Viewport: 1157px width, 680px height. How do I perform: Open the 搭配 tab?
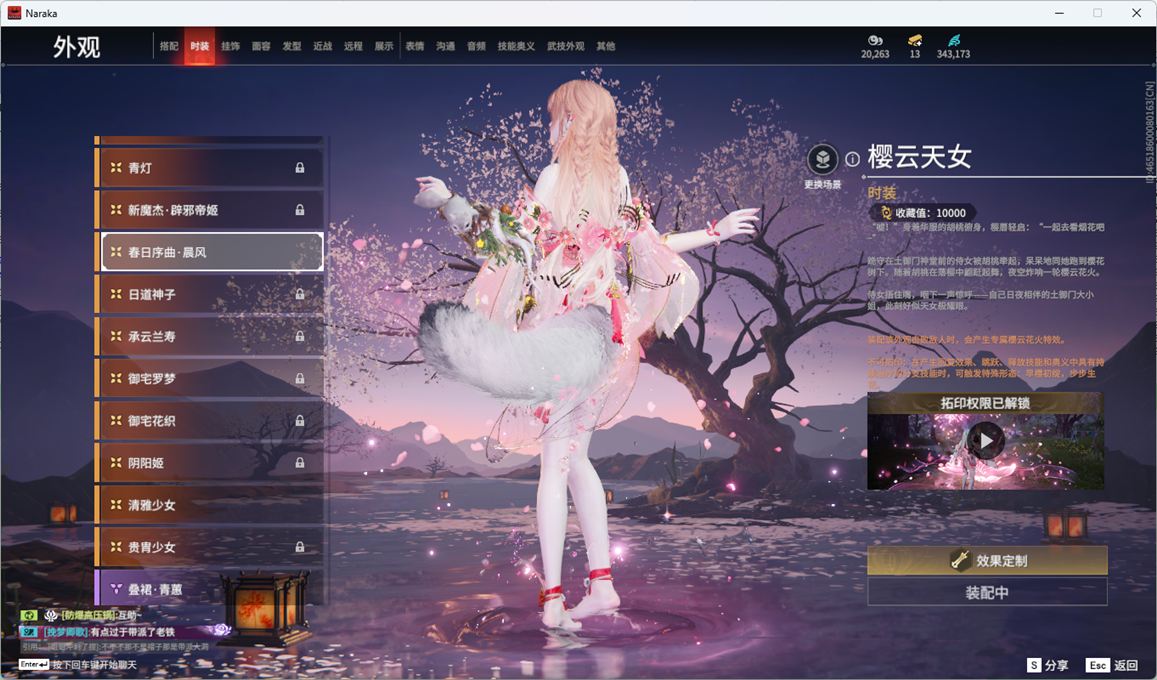[169, 46]
